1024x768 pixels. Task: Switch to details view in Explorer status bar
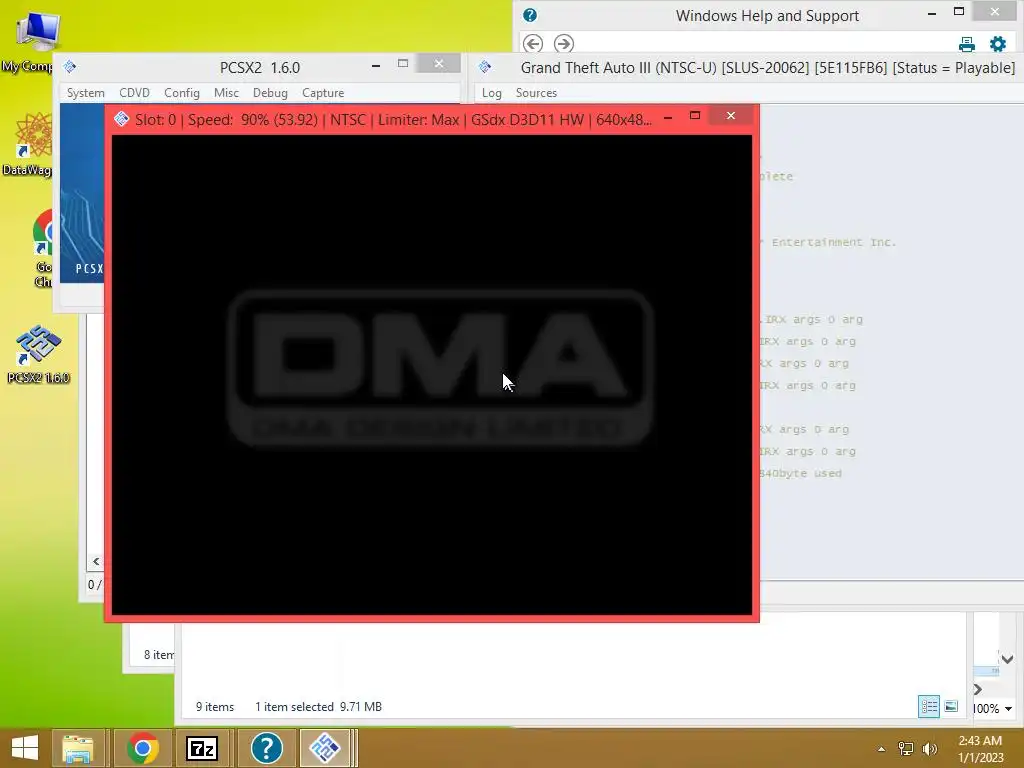[x=929, y=707]
